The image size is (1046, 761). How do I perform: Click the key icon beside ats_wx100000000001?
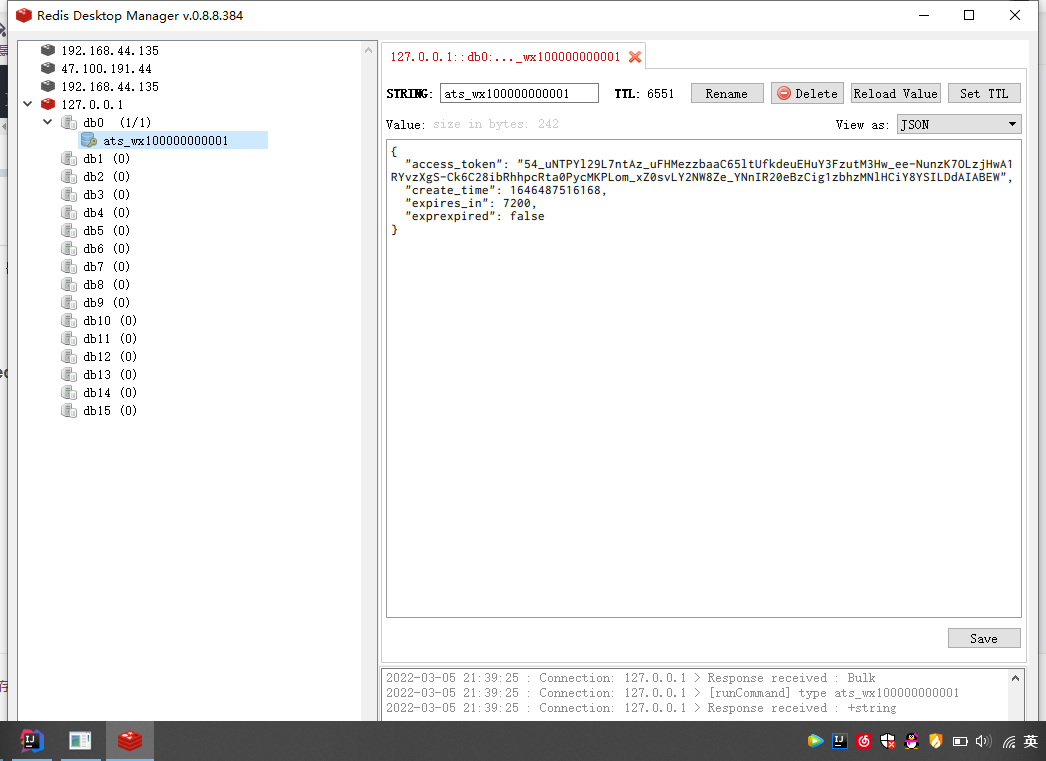point(88,140)
